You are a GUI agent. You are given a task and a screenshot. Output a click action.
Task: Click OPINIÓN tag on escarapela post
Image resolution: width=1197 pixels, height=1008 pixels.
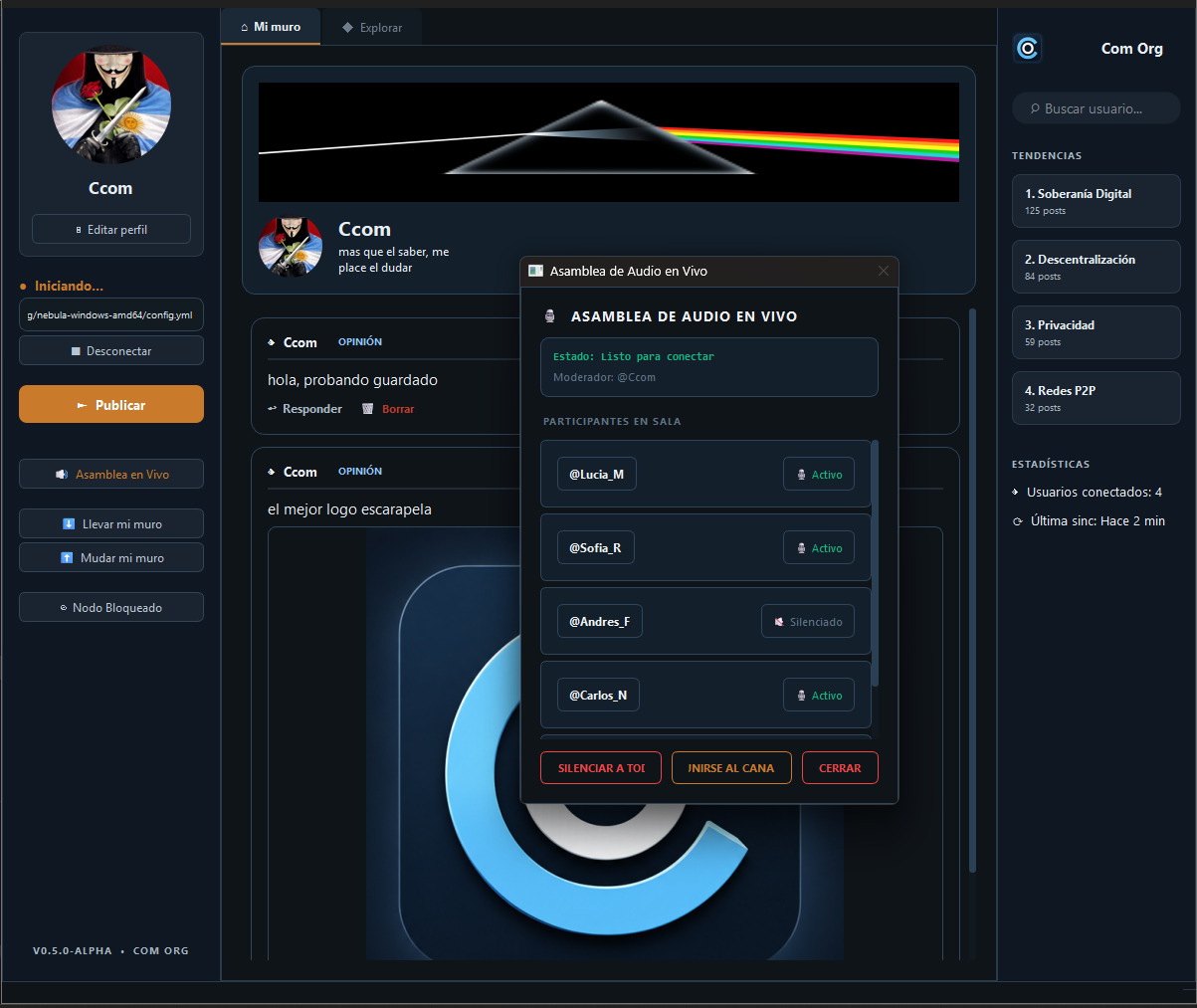(360, 472)
